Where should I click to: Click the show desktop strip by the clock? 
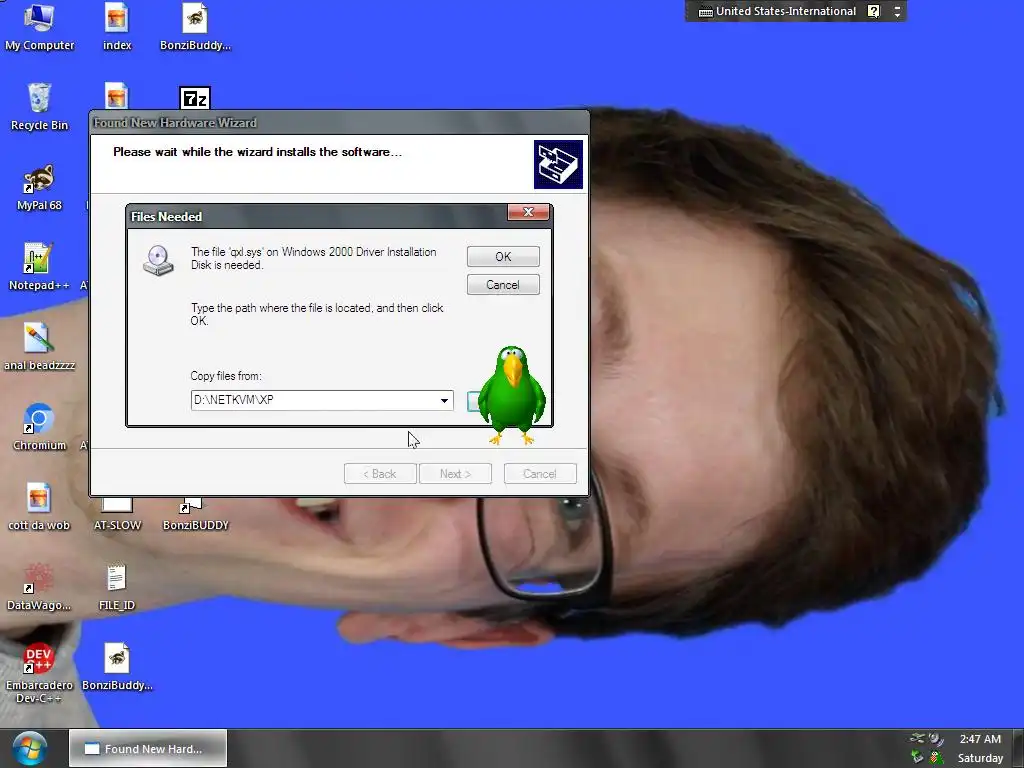[x=1018, y=748]
